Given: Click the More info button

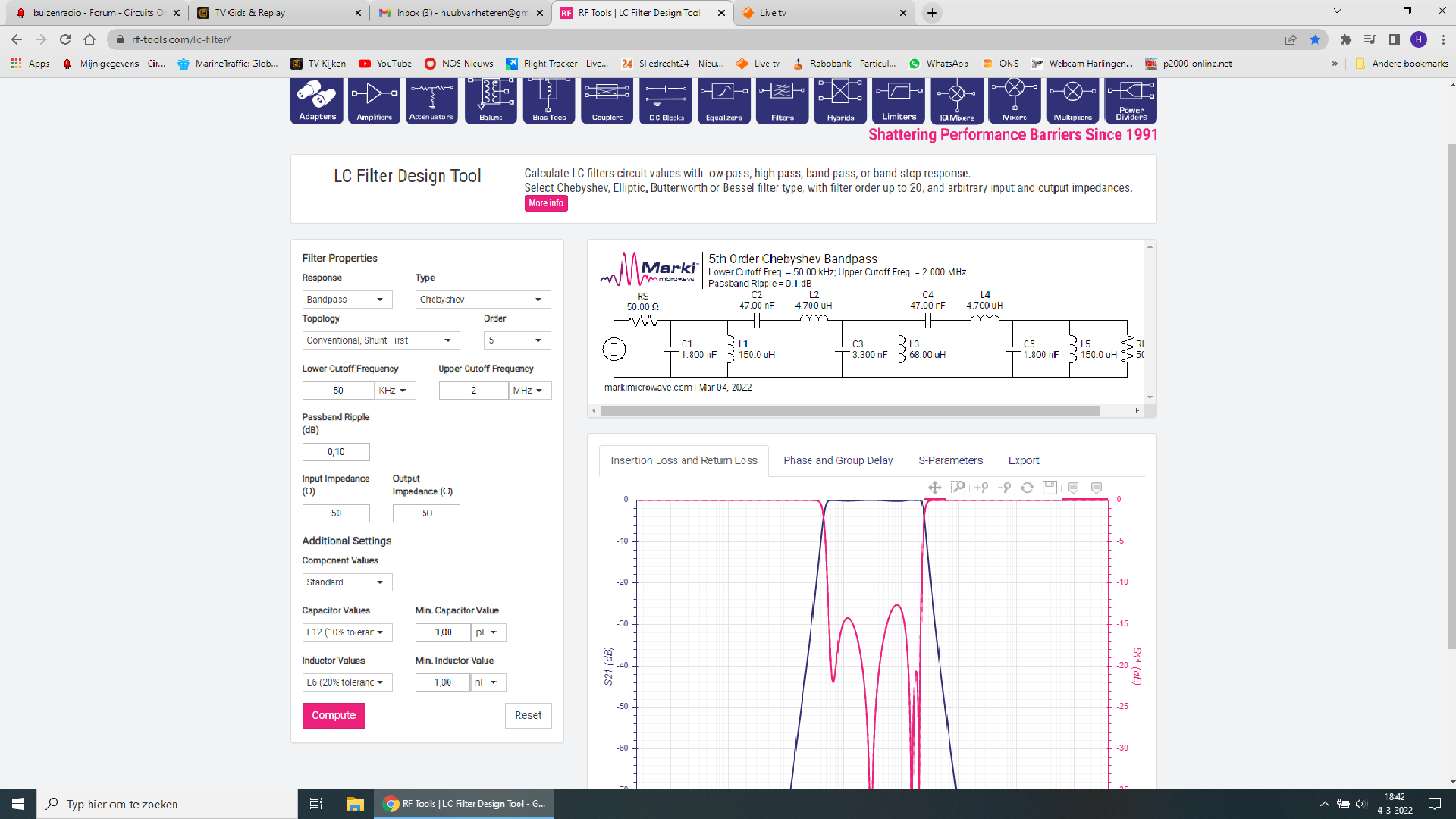Looking at the screenshot, I should [546, 203].
